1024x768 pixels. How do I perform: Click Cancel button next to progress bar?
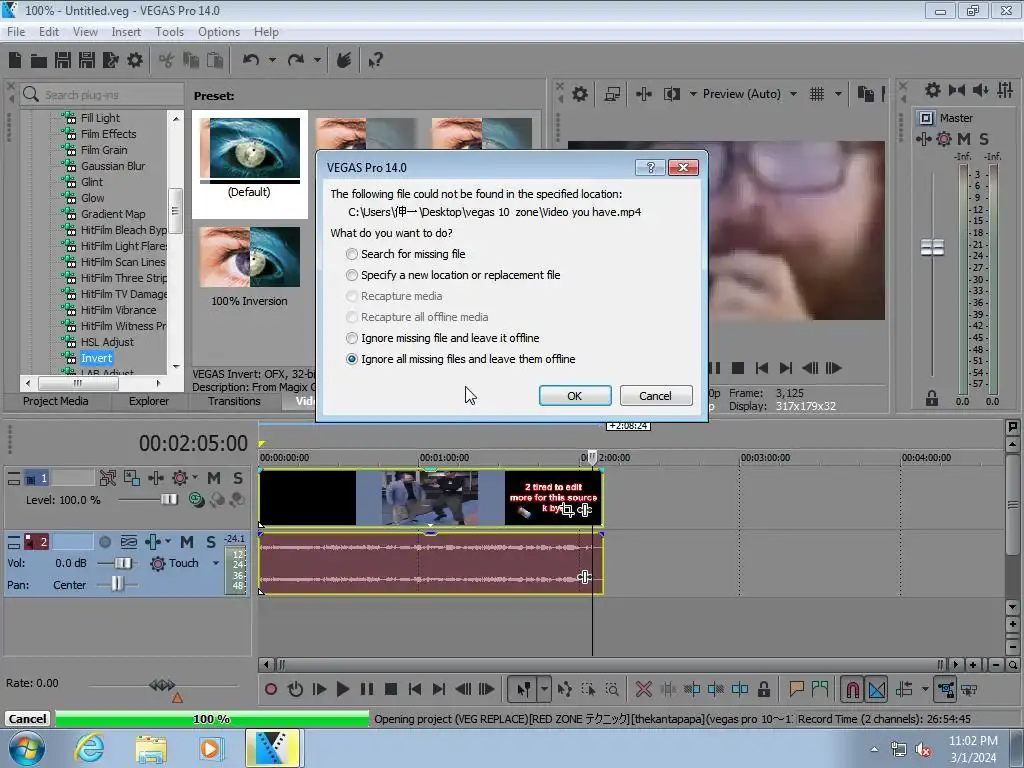(27, 719)
